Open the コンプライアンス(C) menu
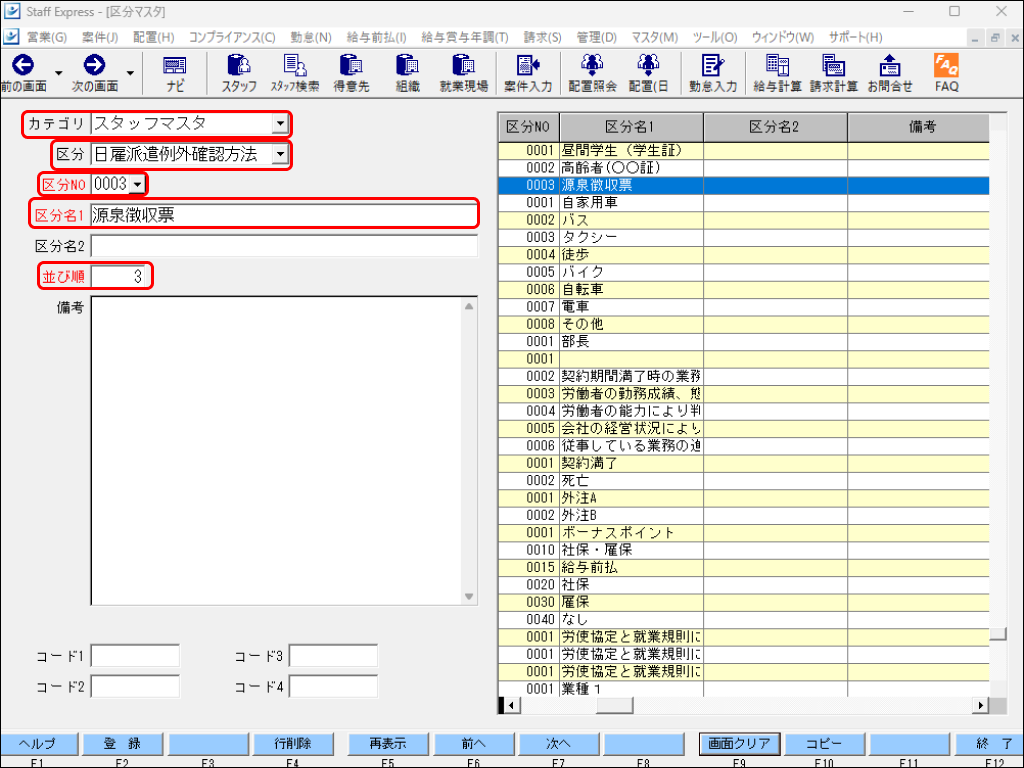 point(232,37)
